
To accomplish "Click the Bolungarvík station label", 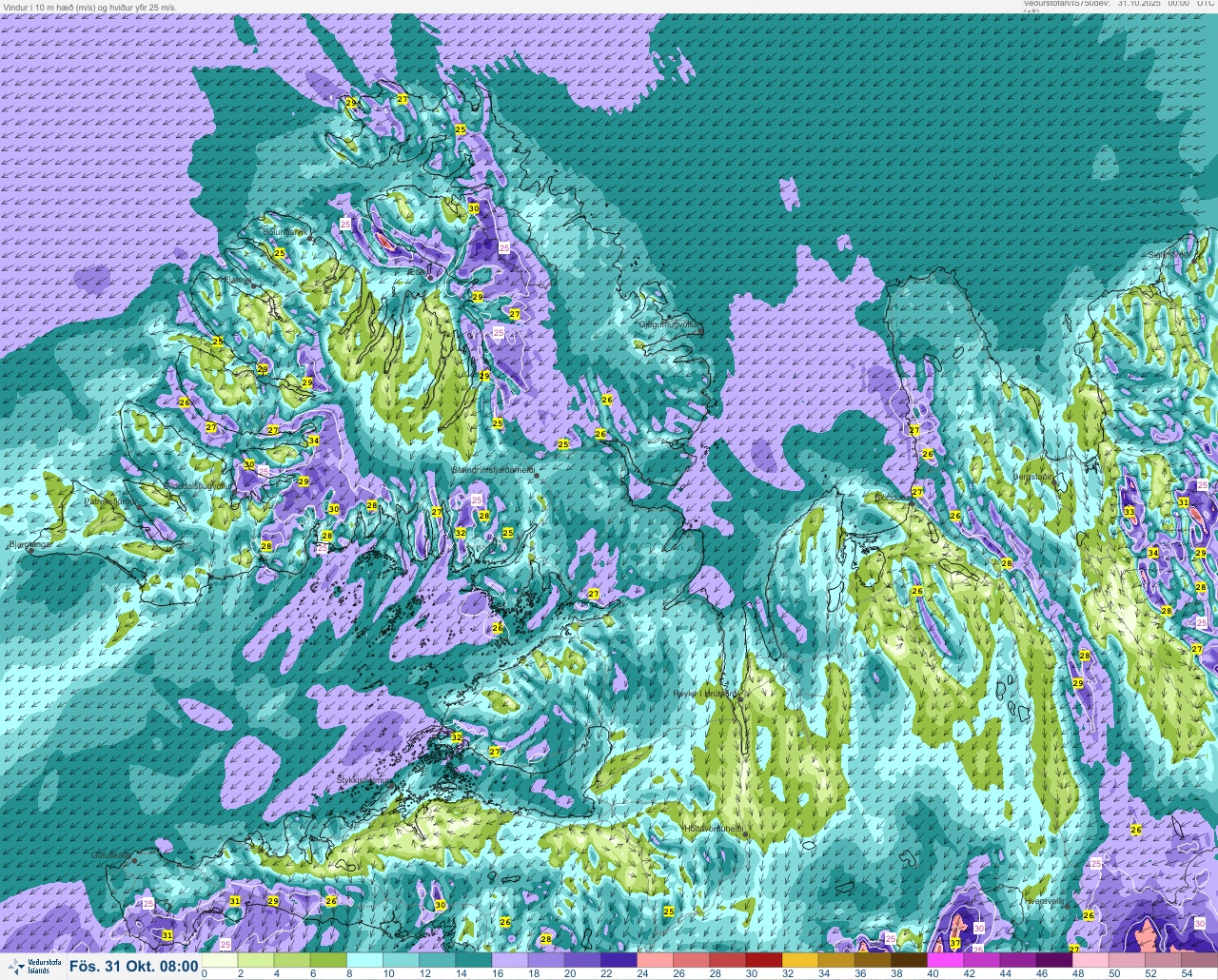I will click(x=284, y=232).
